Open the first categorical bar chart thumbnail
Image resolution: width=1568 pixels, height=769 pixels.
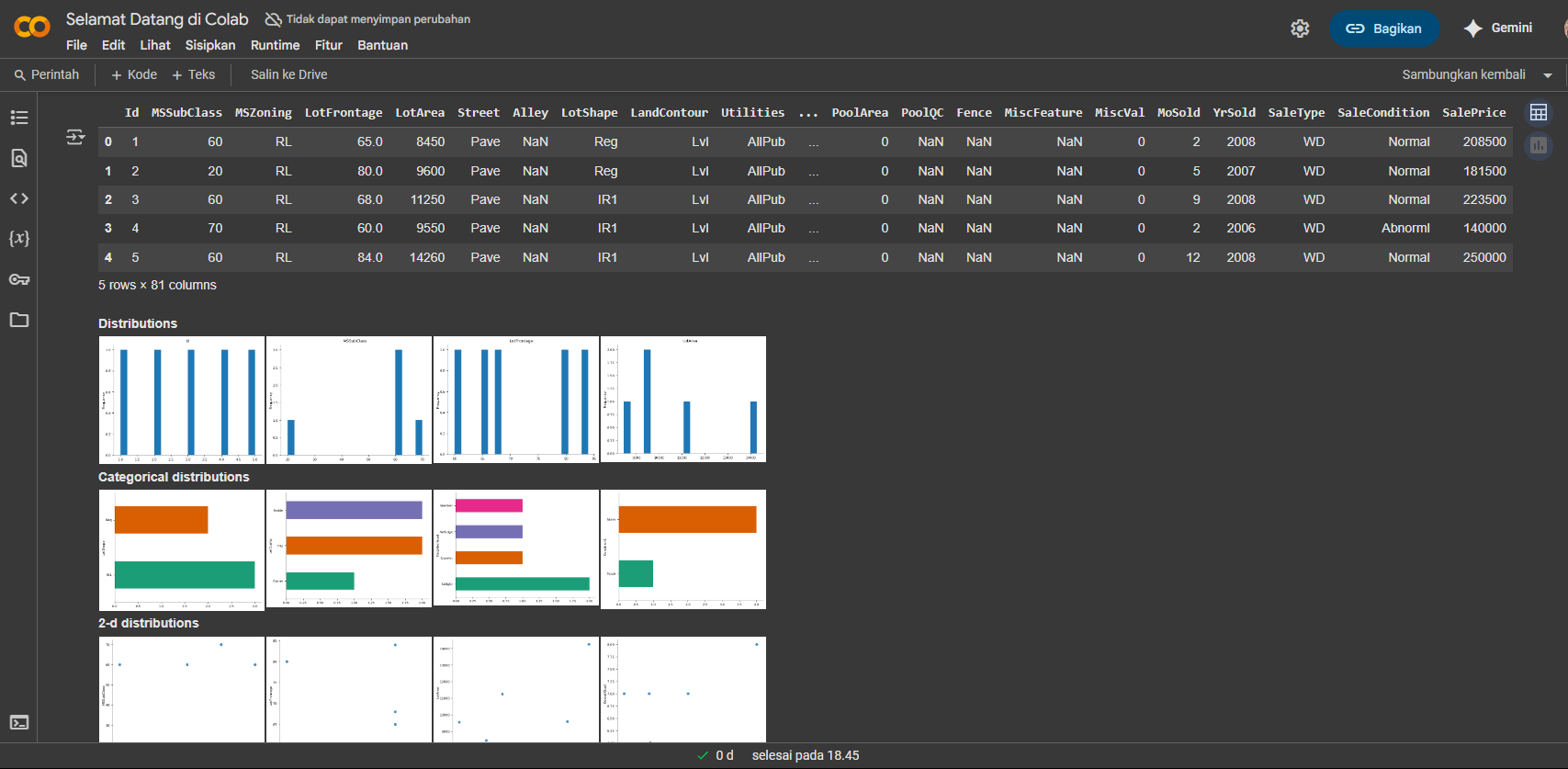click(182, 549)
